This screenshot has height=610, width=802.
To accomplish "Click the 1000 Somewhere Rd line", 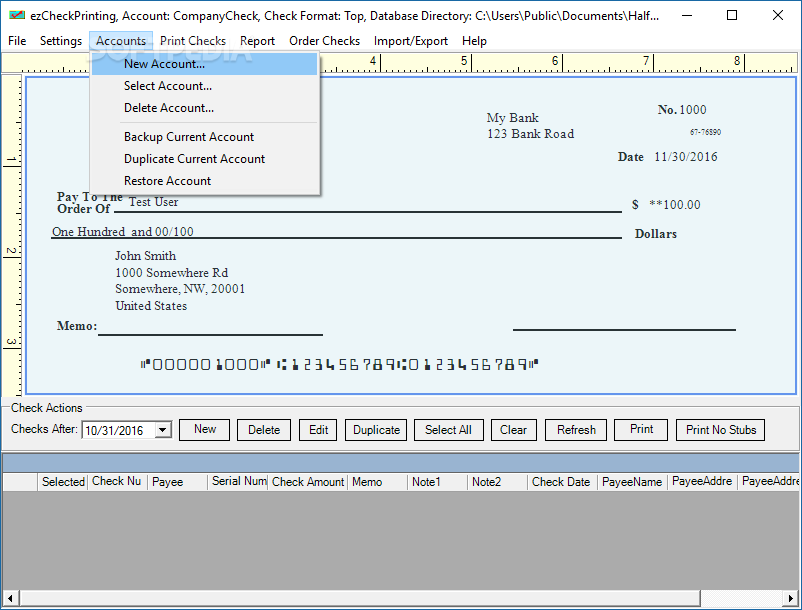I will click(x=171, y=273).
